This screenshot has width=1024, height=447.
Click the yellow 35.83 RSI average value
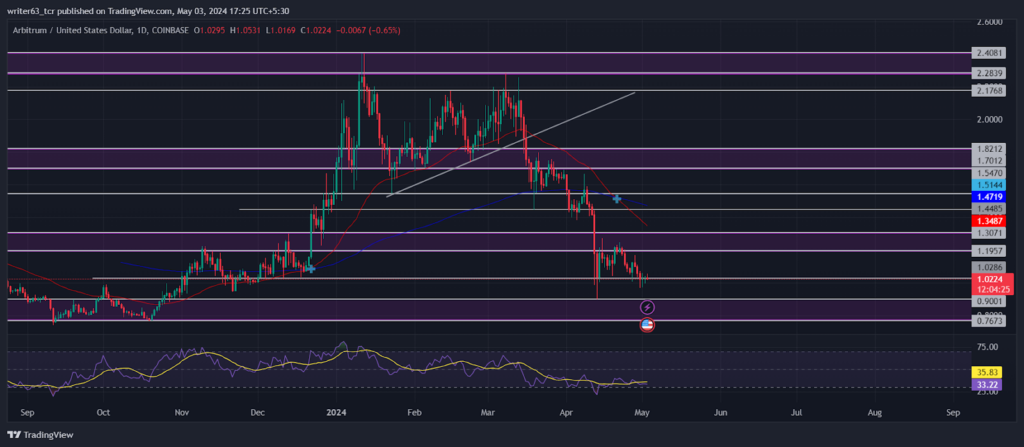tap(987, 372)
